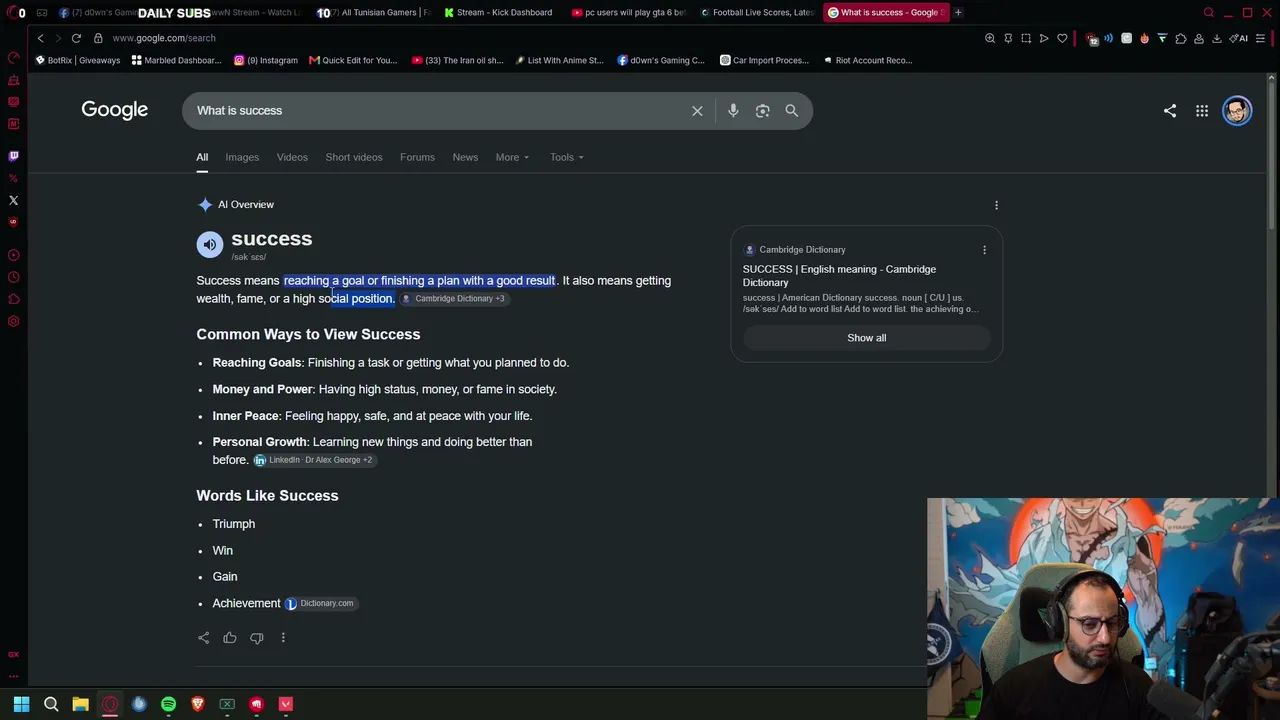Switch to Football Live Scores browser tab
The width and height of the screenshot is (1280, 720).
pyautogui.click(x=757, y=13)
